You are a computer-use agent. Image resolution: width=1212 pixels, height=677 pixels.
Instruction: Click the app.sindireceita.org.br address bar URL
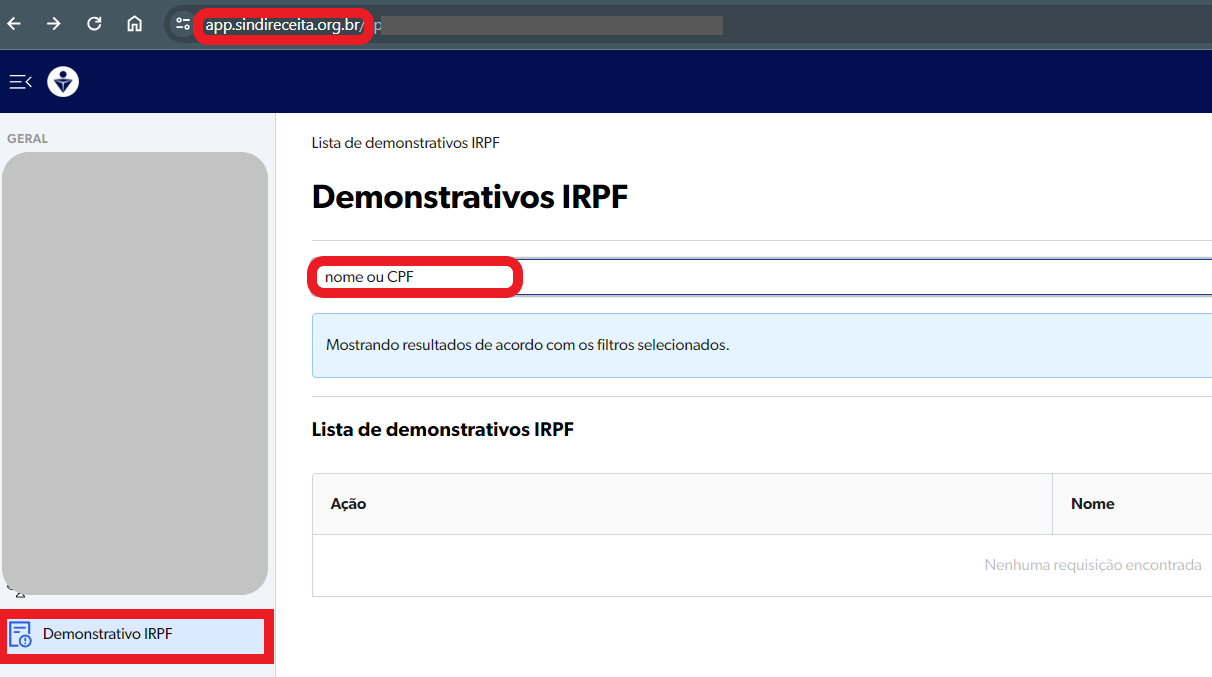284,25
